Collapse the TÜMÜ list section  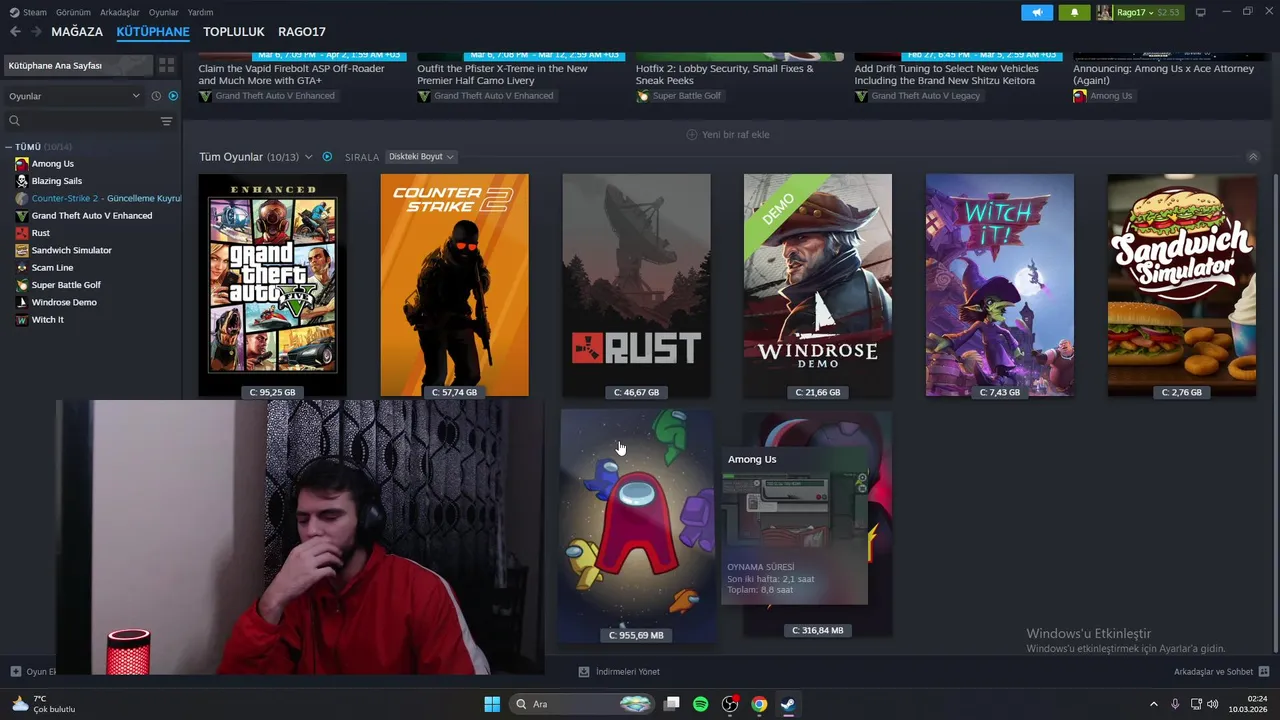pos(9,147)
